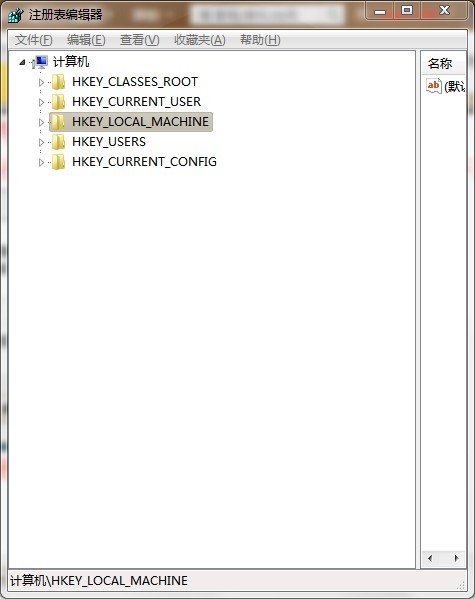
Task: Select the ab default string value icon
Action: click(434, 86)
